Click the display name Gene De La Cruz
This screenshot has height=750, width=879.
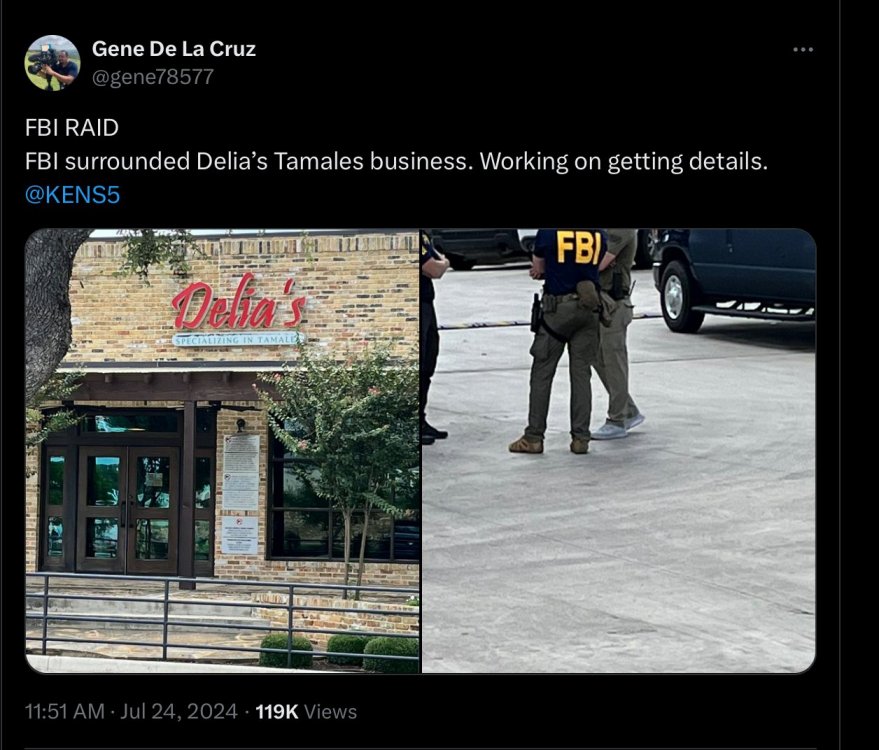pyautogui.click(x=174, y=49)
